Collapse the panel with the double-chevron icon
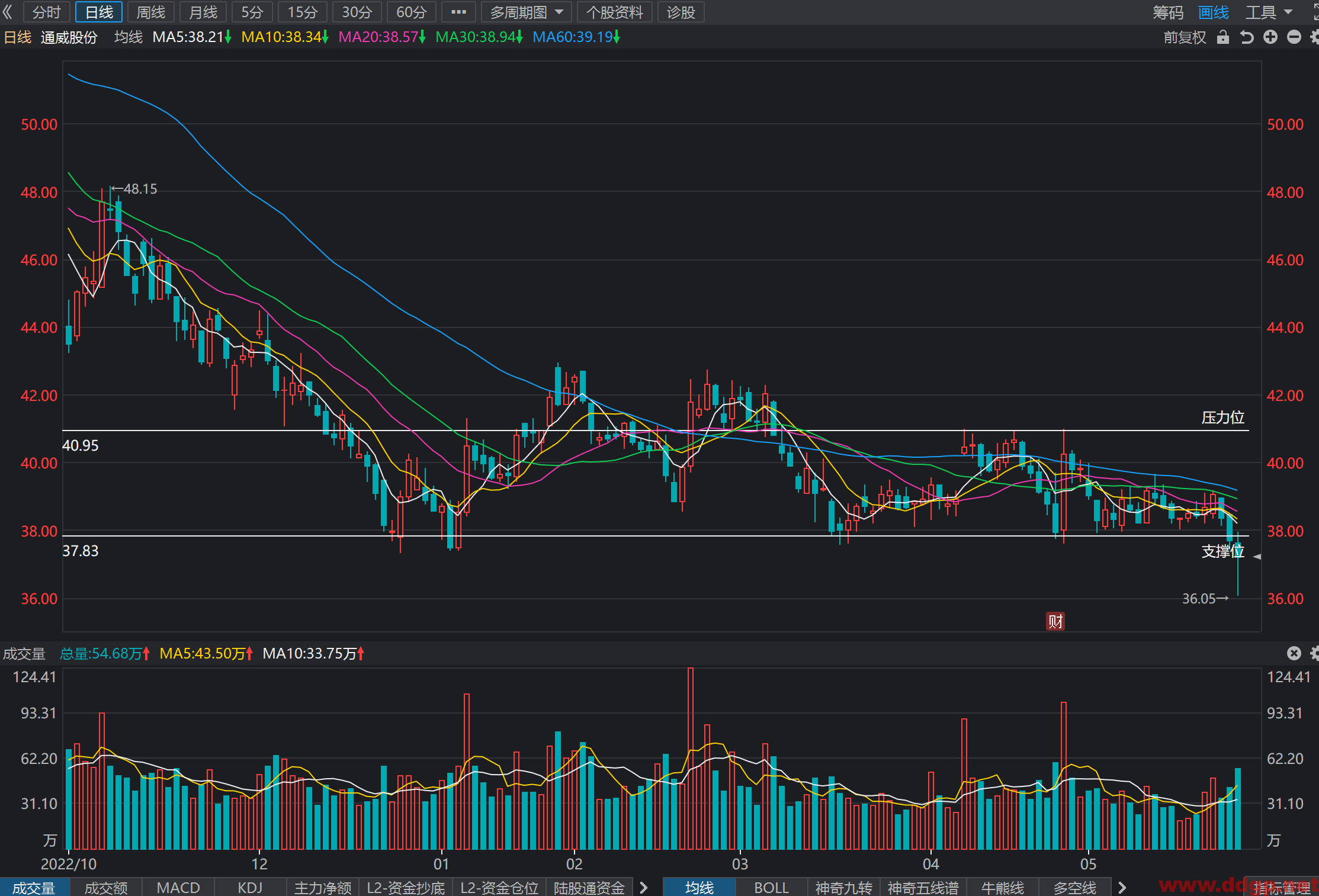 click(8, 12)
